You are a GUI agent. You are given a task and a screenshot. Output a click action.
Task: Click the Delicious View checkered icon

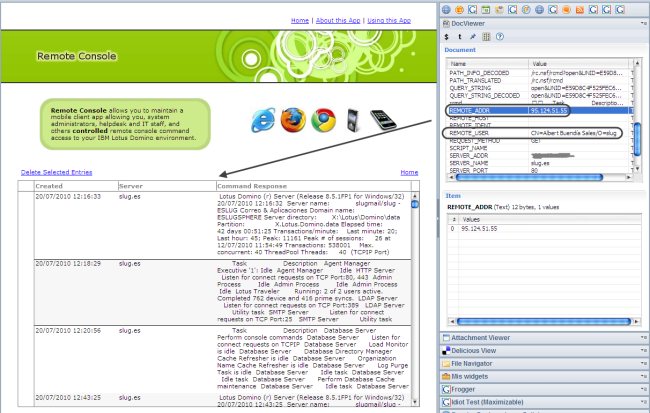click(x=446, y=351)
